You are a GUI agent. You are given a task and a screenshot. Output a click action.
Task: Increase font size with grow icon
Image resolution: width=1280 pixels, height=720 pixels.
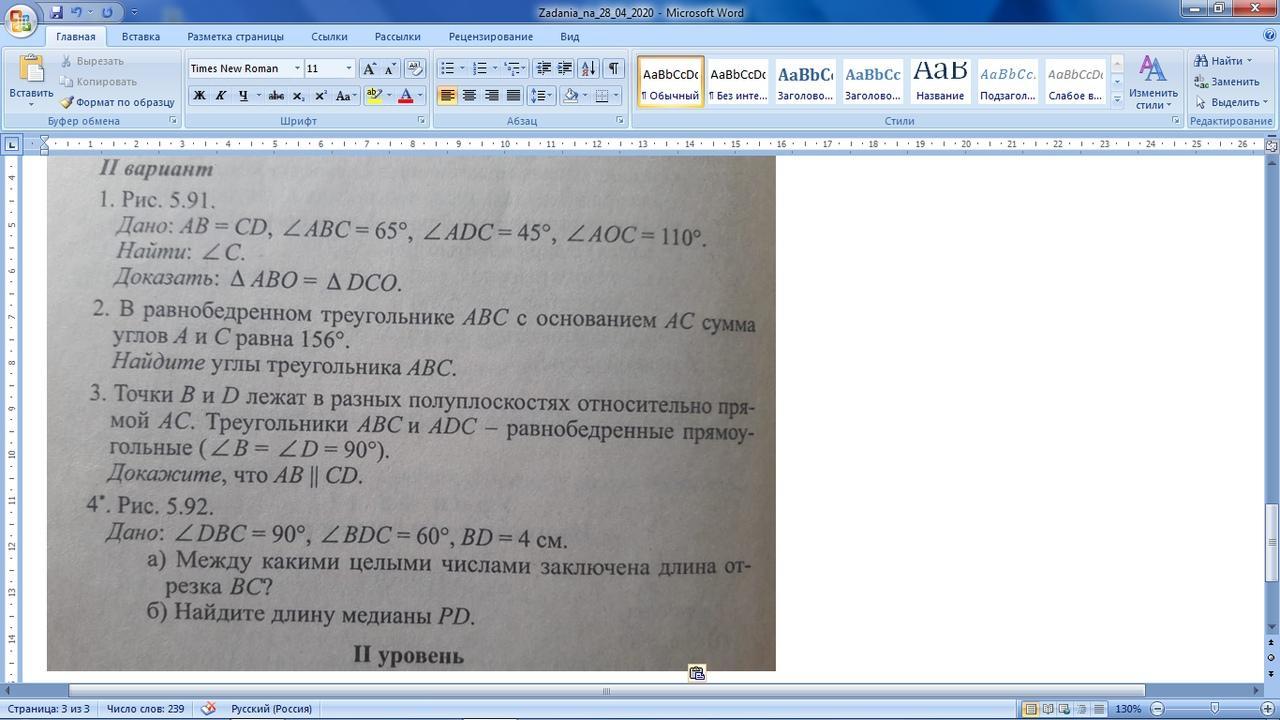click(369, 68)
